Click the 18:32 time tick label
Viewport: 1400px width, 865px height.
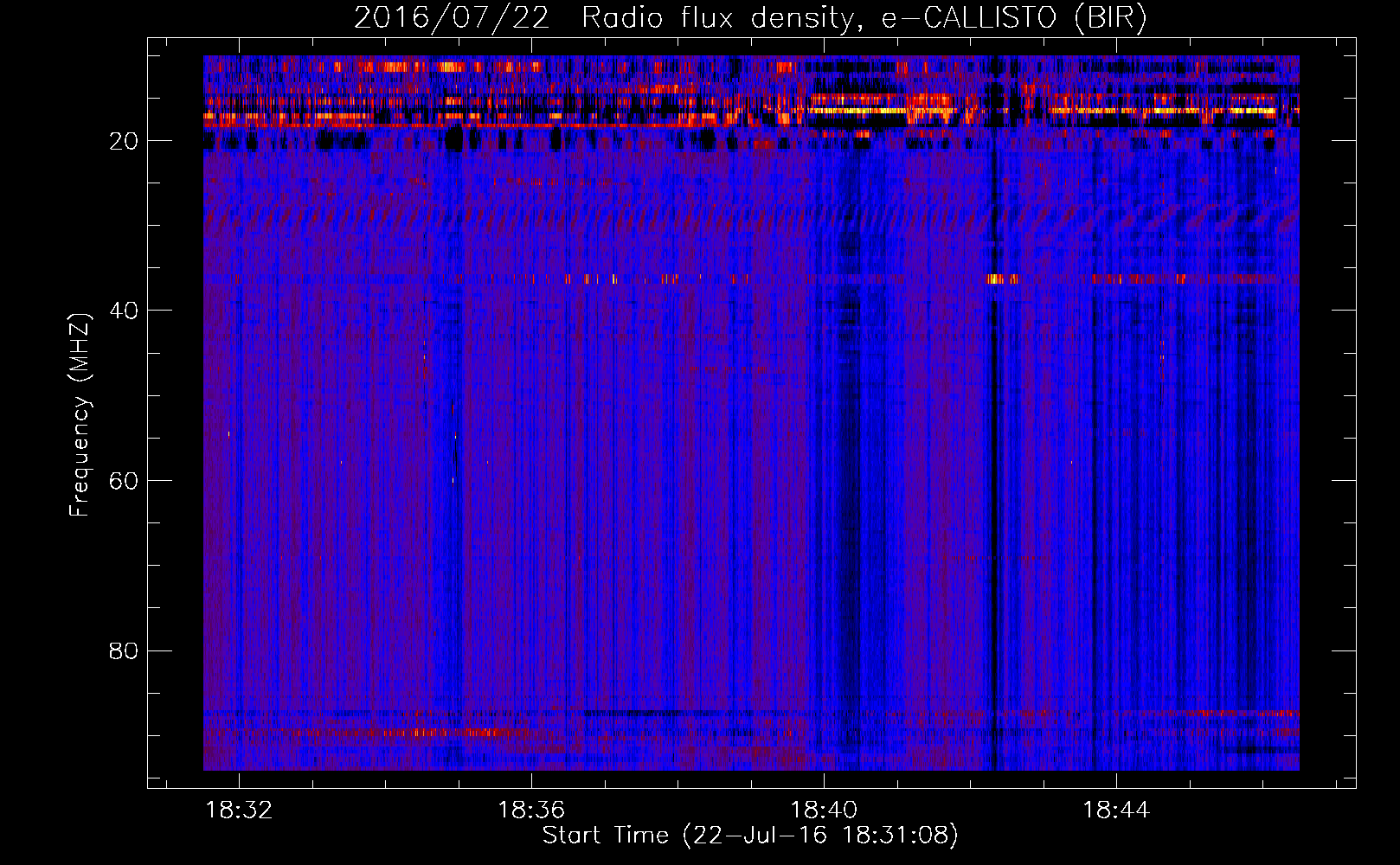(x=239, y=810)
